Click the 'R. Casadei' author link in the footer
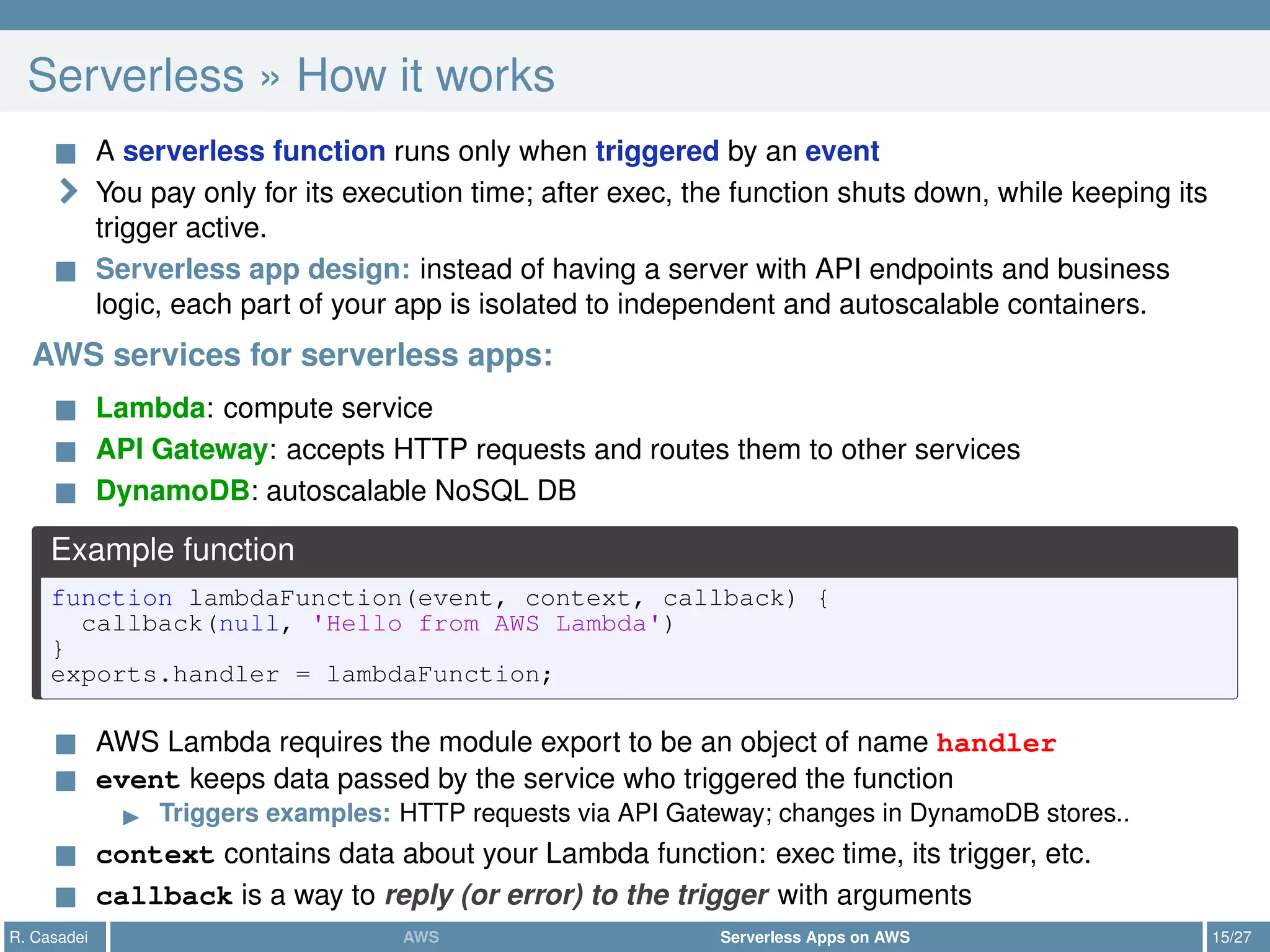Image resolution: width=1270 pixels, height=952 pixels. [x=49, y=937]
